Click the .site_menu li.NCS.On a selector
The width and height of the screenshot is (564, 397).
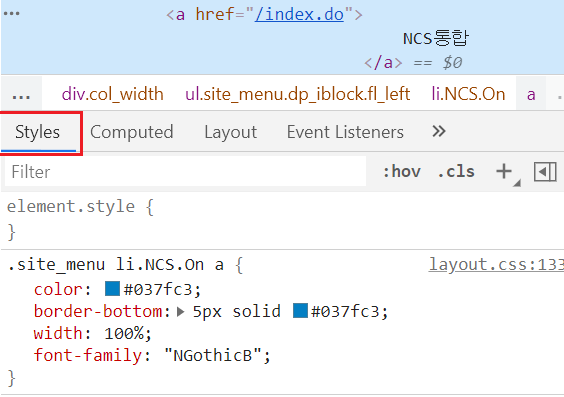(115, 265)
